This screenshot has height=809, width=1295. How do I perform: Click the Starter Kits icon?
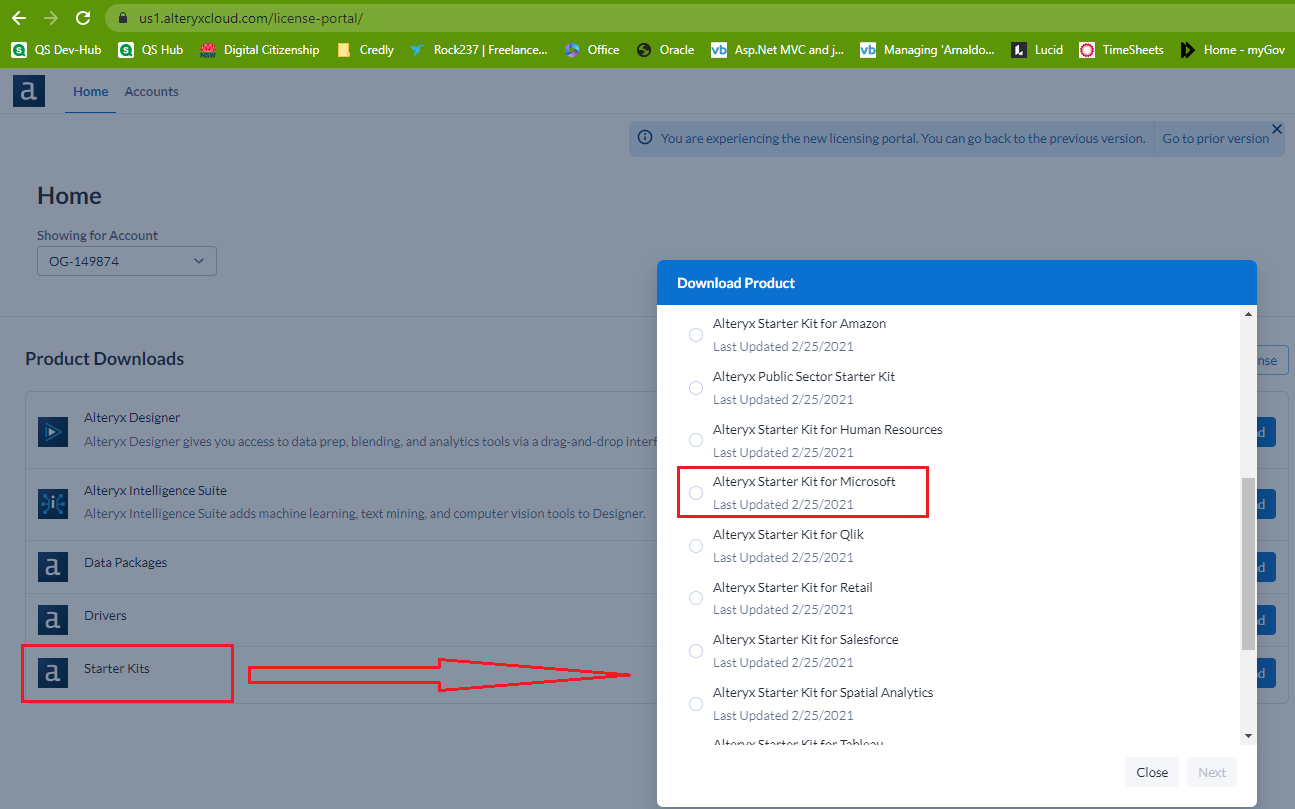tap(52, 673)
